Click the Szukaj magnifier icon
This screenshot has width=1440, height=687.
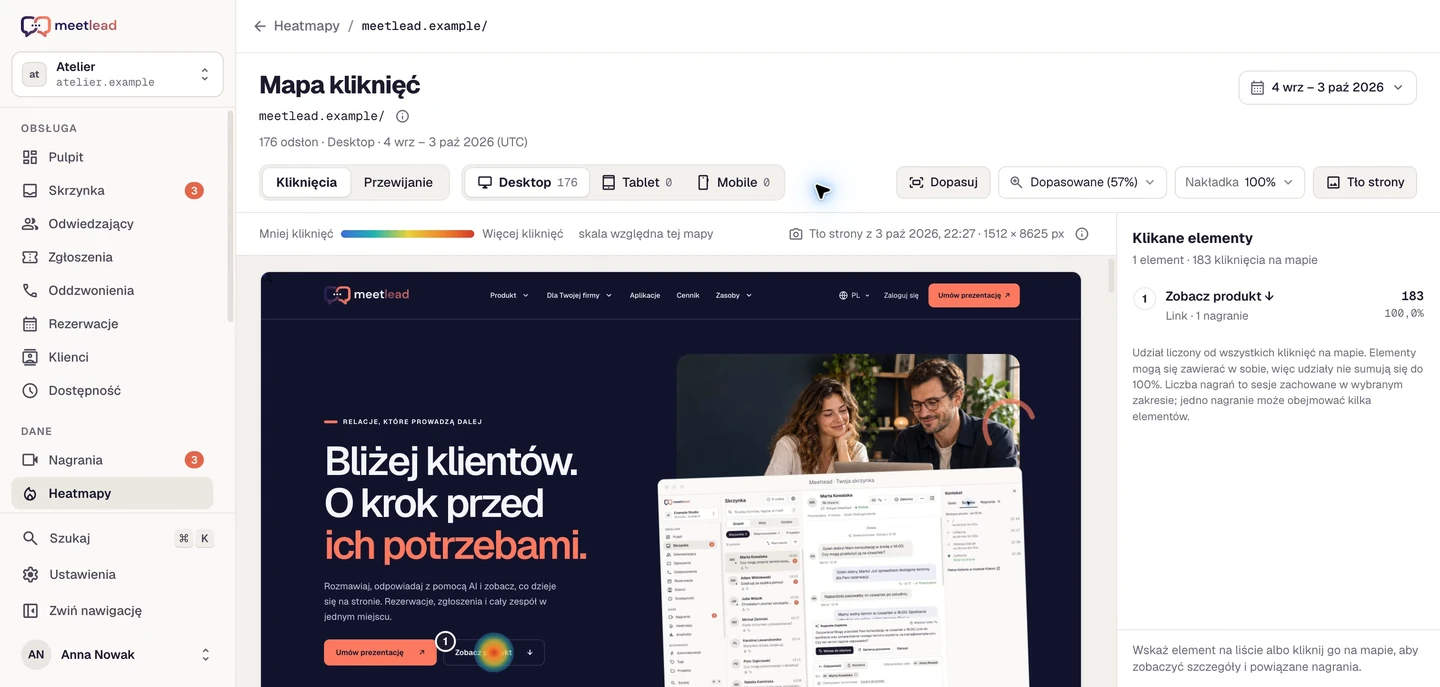tap(30, 538)
